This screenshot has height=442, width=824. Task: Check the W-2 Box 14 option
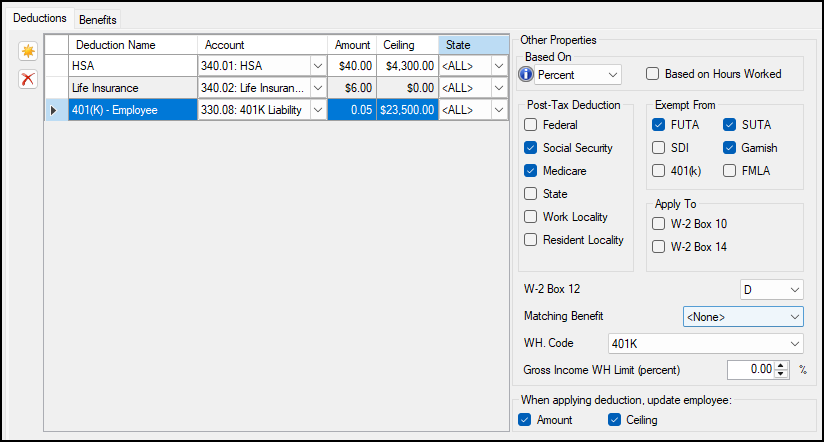pos(658,246)
